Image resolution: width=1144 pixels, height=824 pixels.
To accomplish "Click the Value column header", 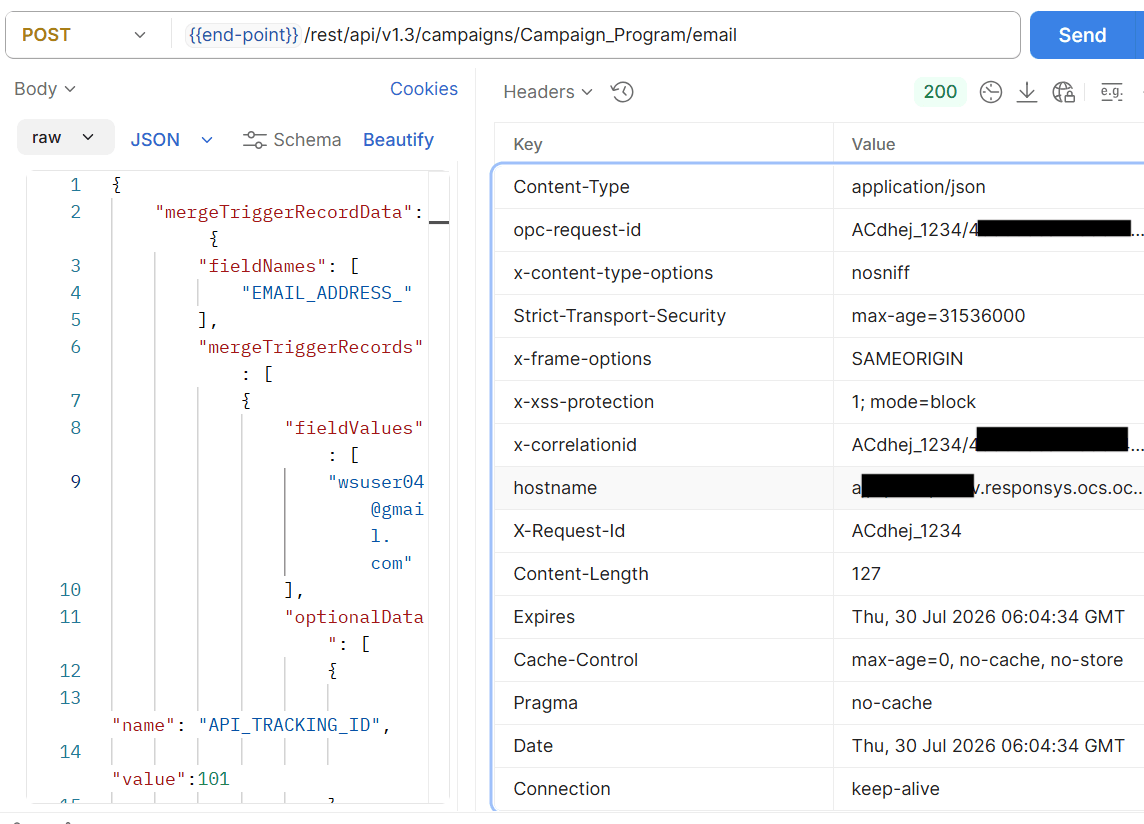I will pyautogui.click(x=873, y=145).
